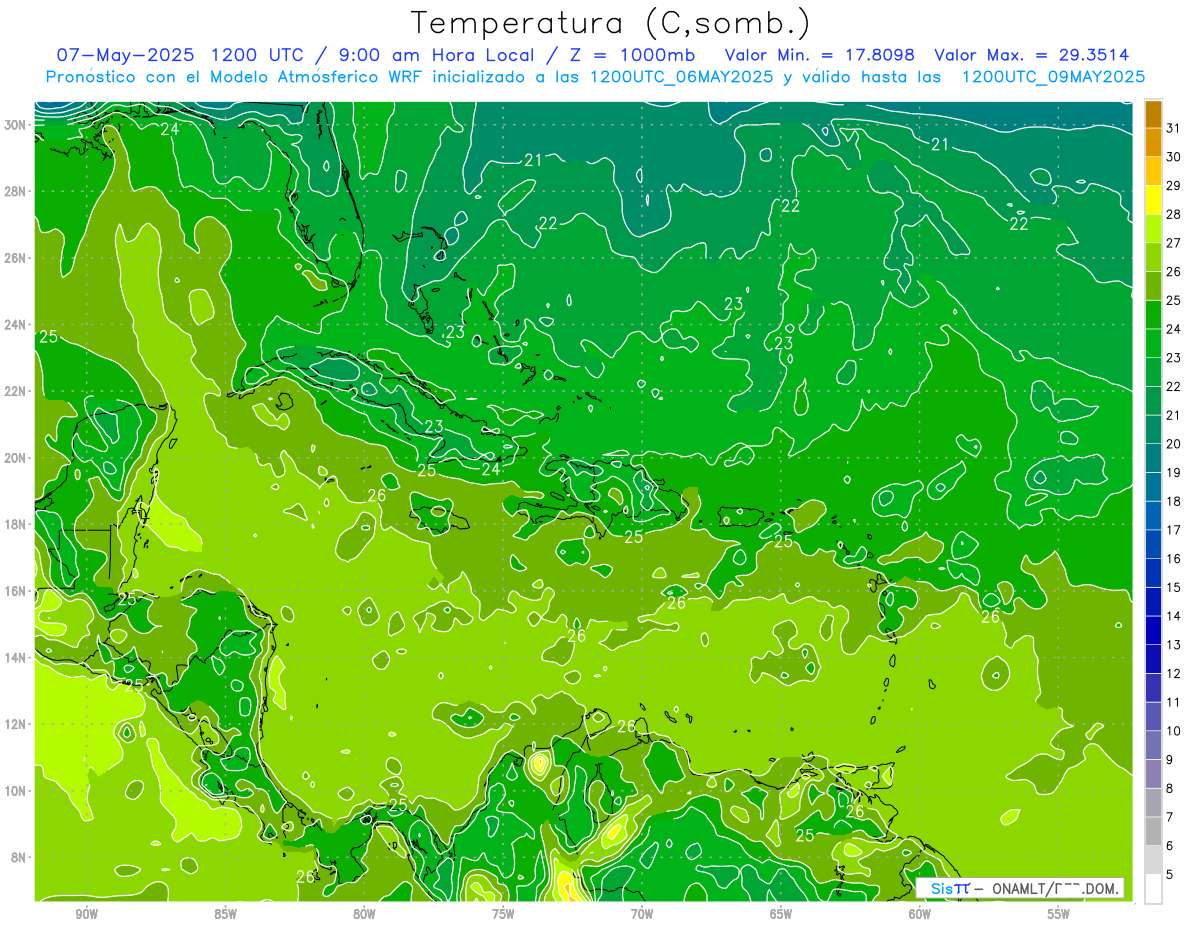Viewport: 1200px width, 927px height.
Task: Click the longitude label '65W'
Action: pyautogui.click(x=781, y=913)
